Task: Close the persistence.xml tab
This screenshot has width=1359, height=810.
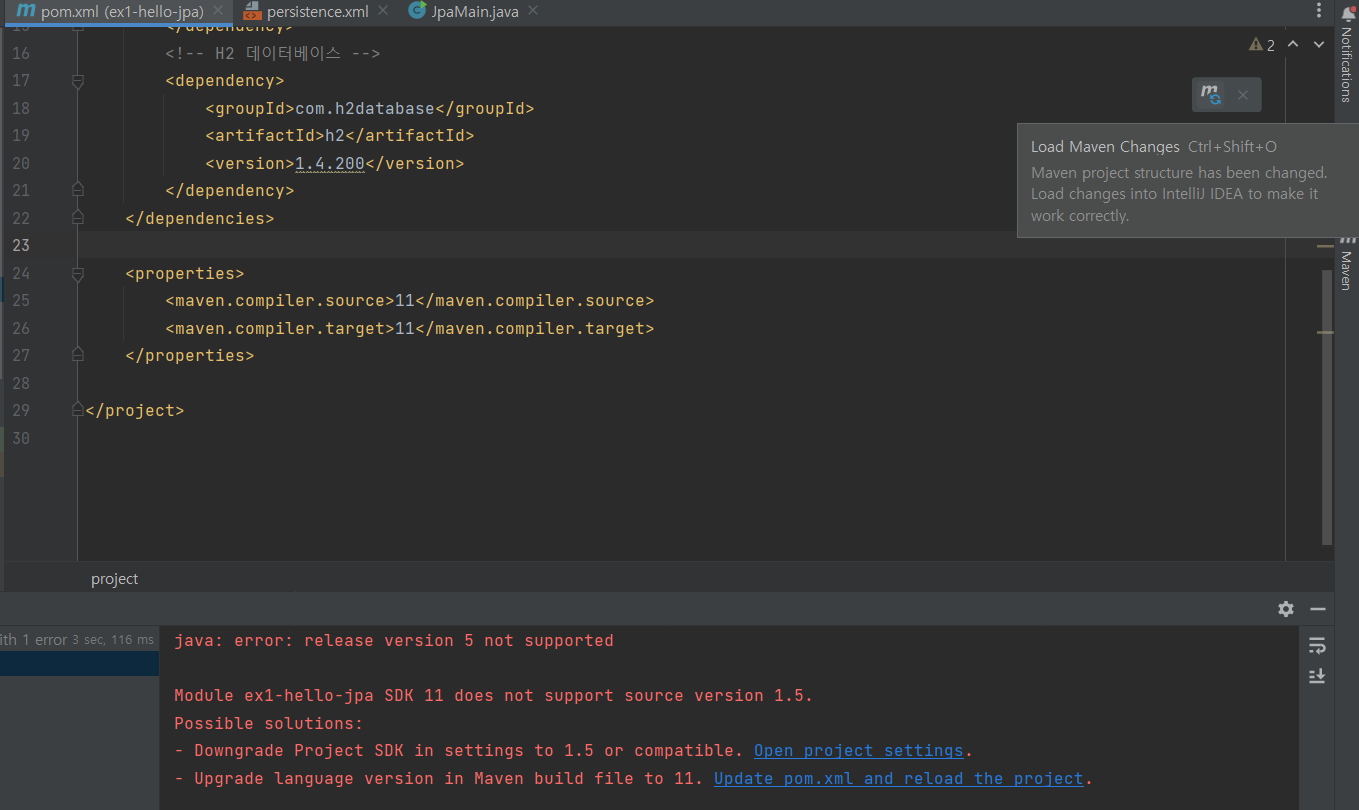Action: [383, 12]
